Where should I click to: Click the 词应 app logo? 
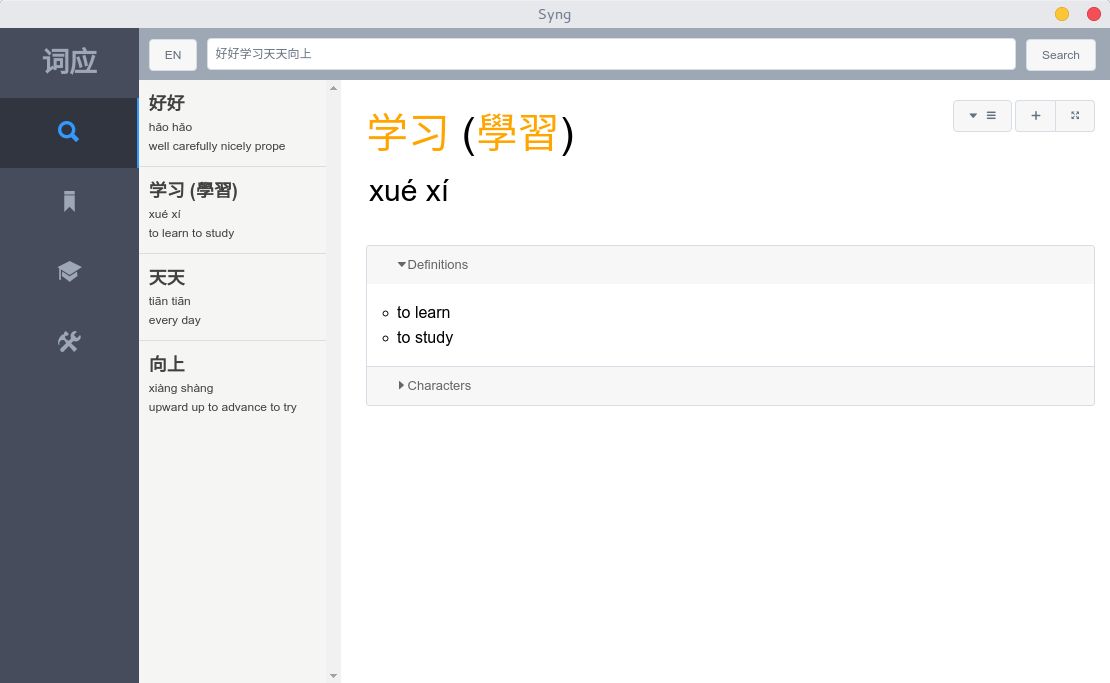point(69,61)
